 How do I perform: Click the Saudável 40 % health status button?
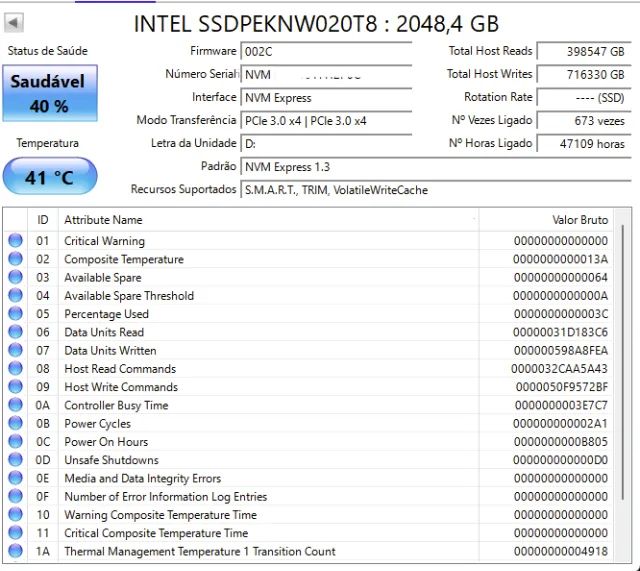(50, 93)
